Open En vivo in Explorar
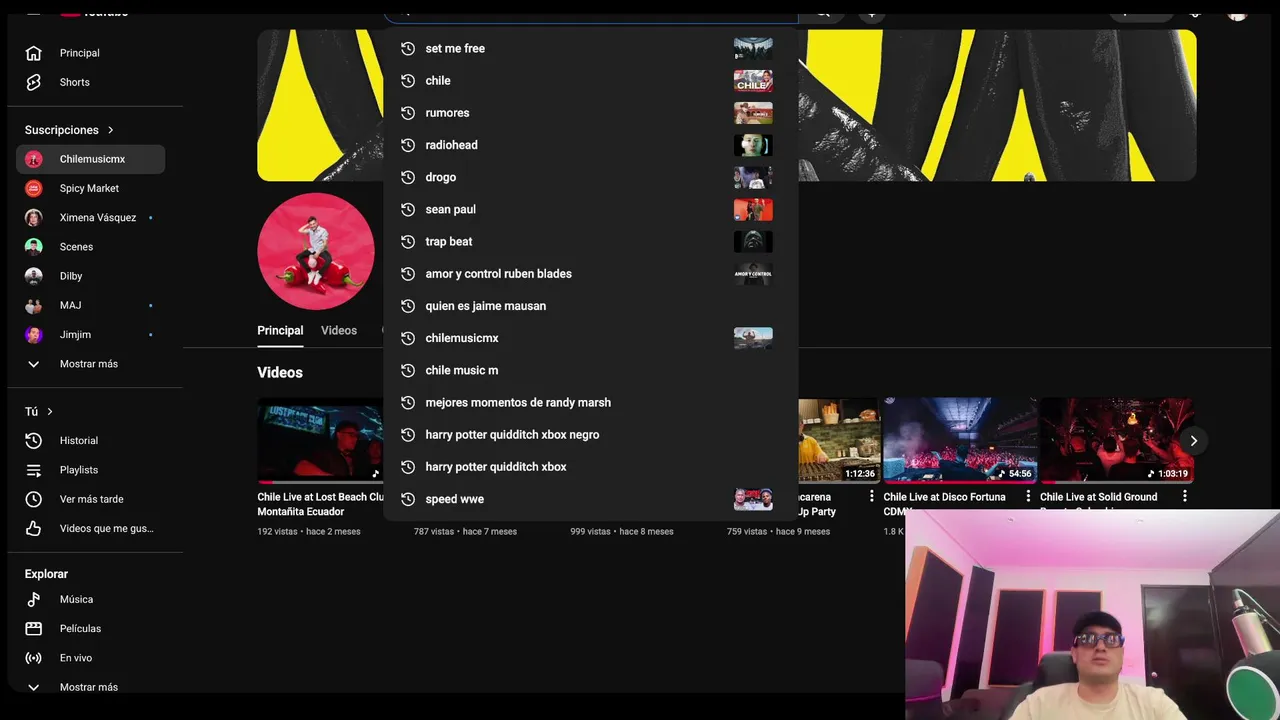Screen dimensions: 1280x720 (90, 658)
